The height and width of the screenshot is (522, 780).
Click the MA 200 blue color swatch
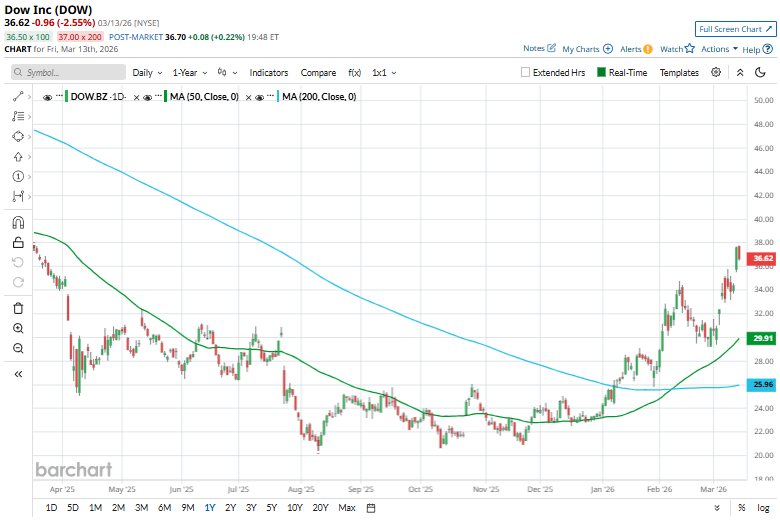[x=278, y=97]
